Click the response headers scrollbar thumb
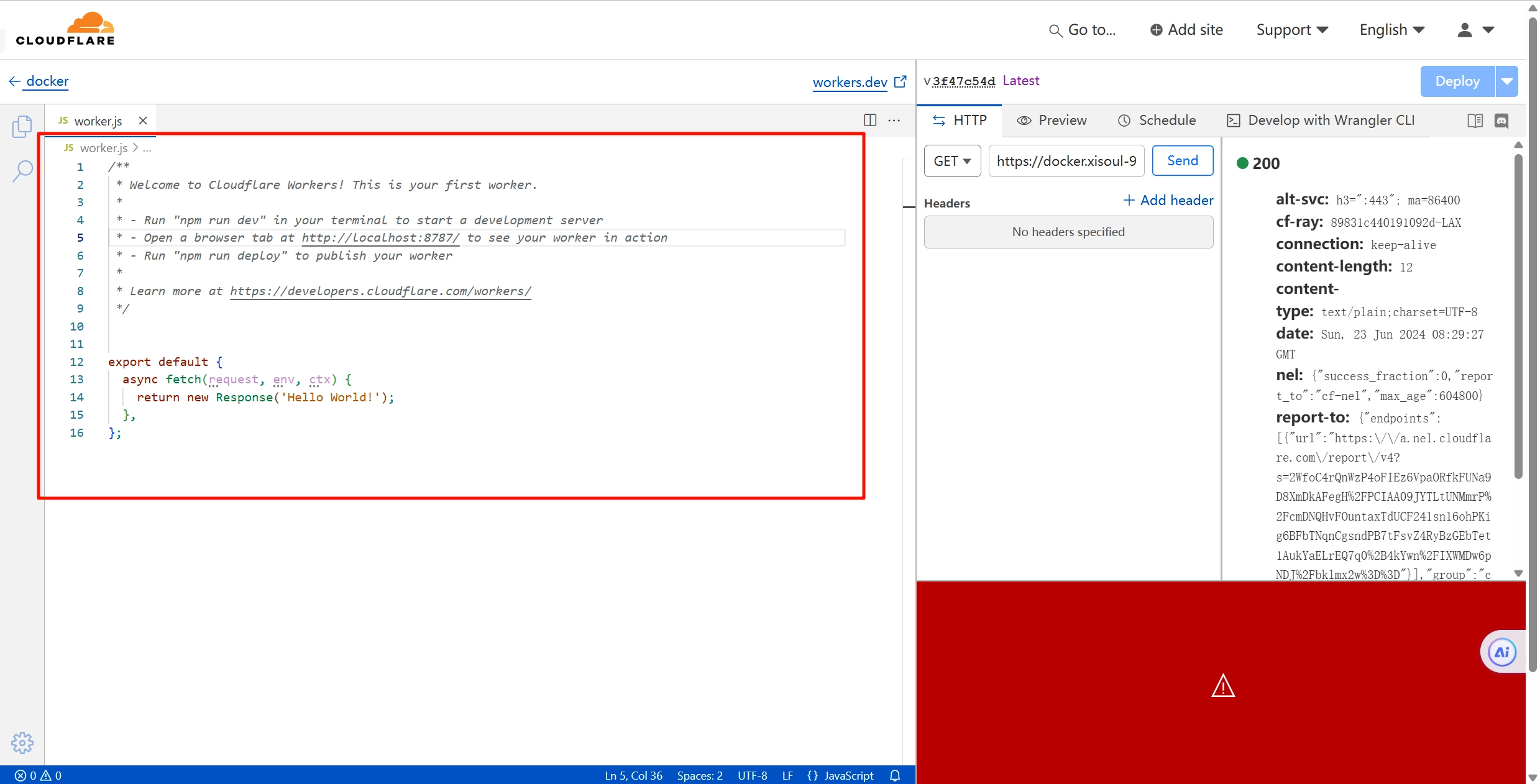Image resolution: width=1540 pixels, height=784 pixels. click(1518, 317)
